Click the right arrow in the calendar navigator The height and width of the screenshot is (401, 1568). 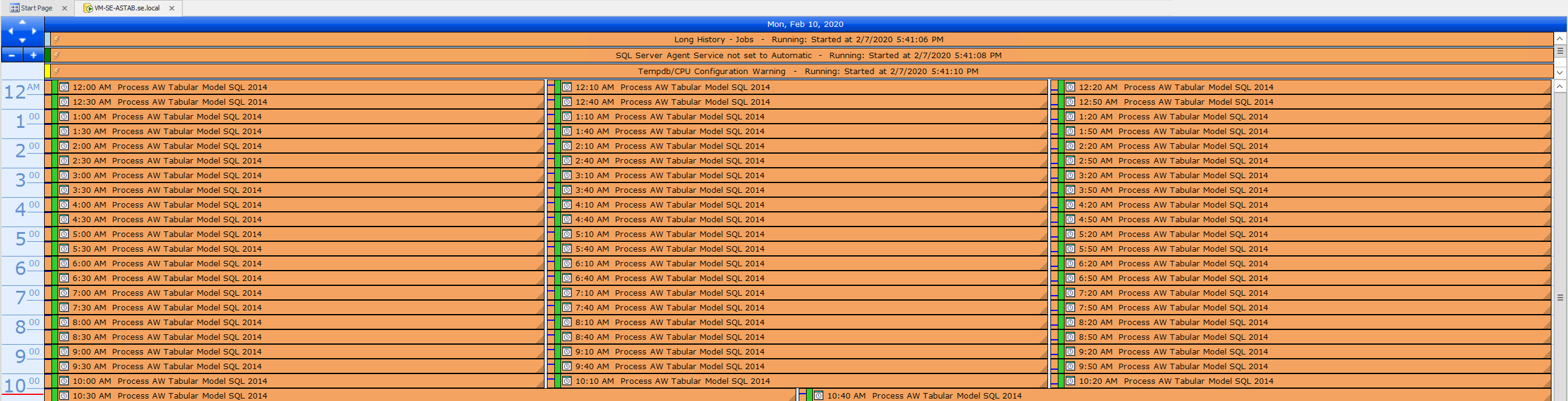[x=34, y=31]
